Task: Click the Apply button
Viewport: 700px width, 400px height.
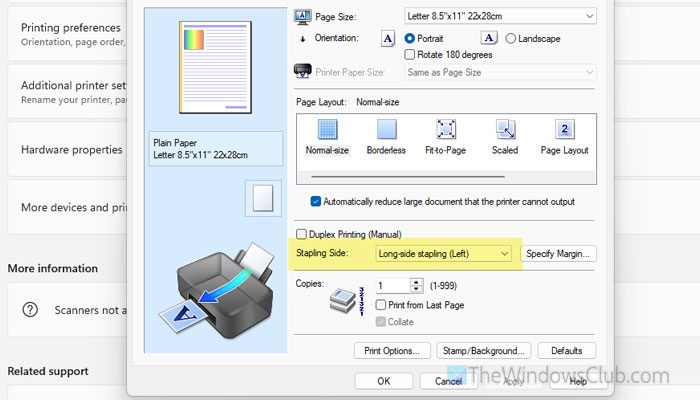Action: click(x=513, y=381)
